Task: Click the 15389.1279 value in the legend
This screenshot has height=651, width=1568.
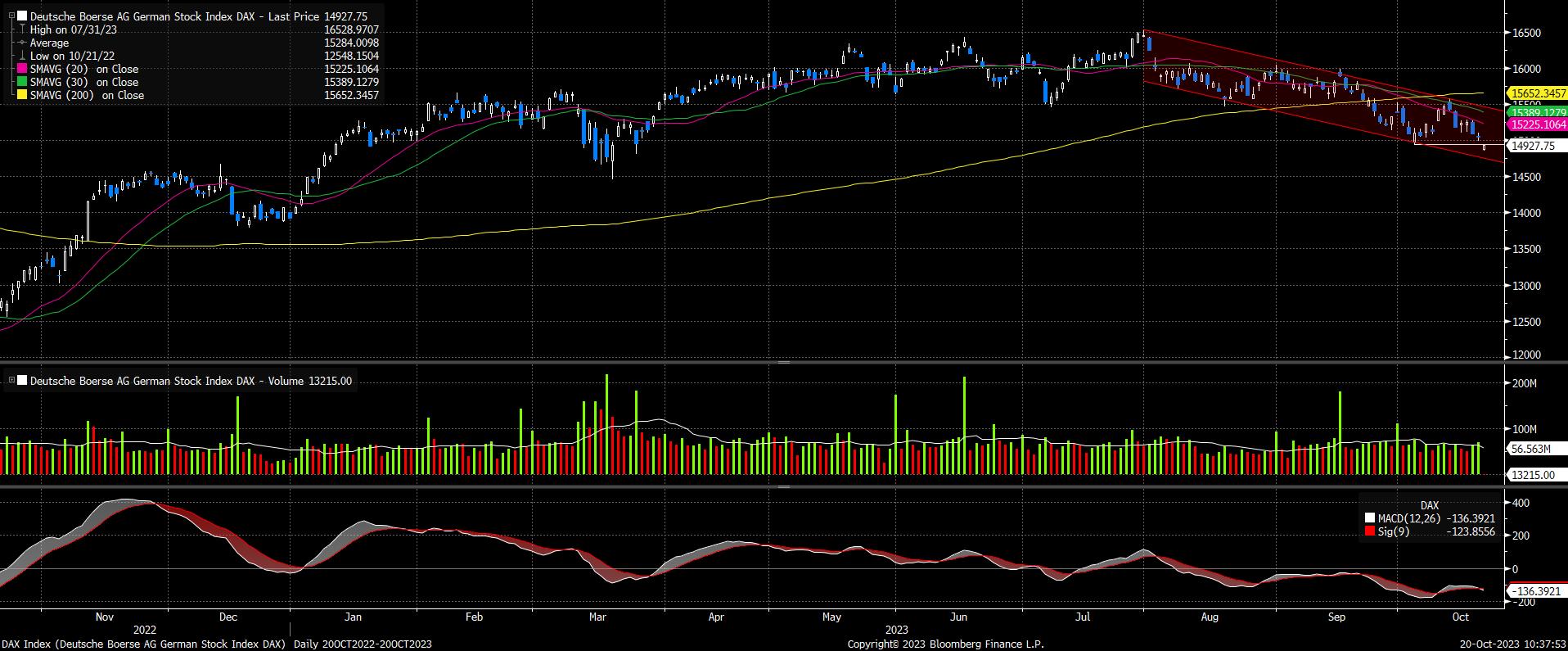Action: [351, 82]
